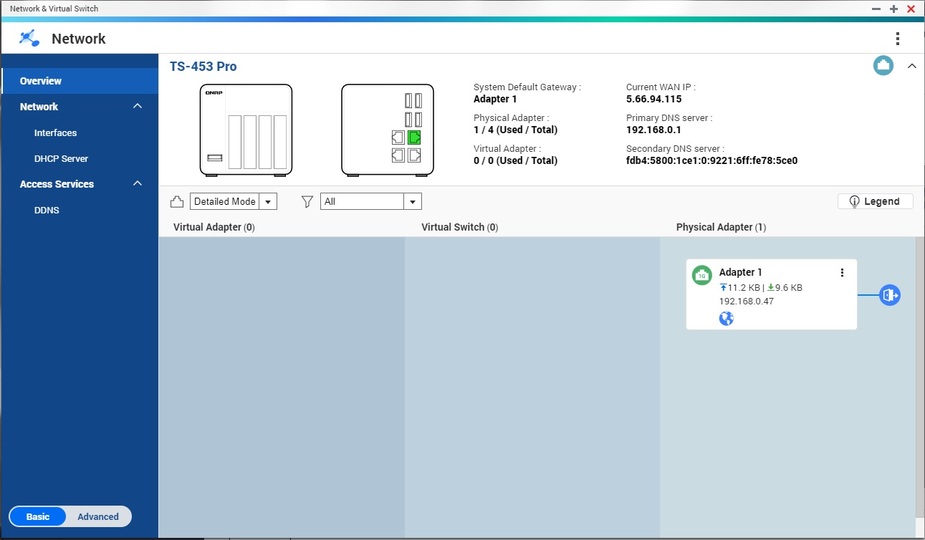Open the Legend button
This screenshot has width=925, height=540.
click(x=875, y=201)
